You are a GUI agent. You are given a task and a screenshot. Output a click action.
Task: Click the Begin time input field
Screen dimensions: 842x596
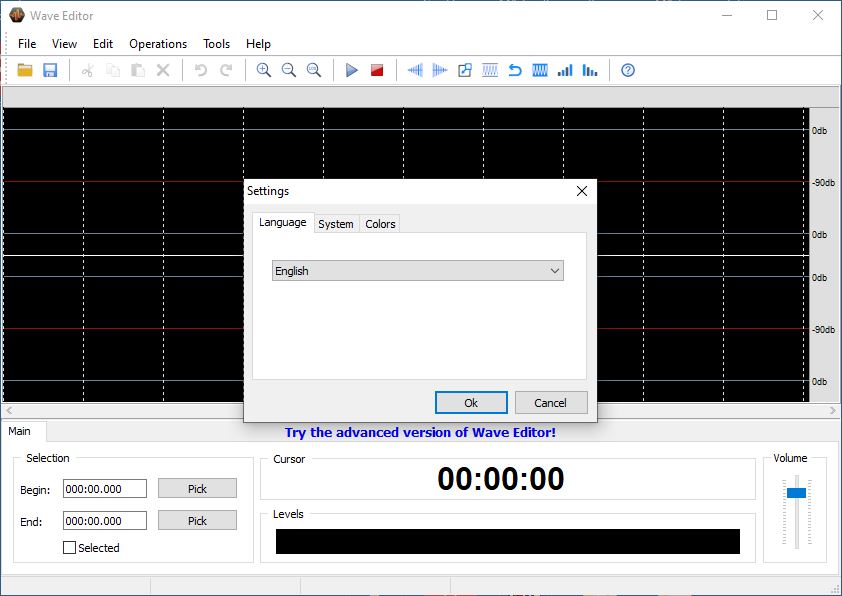click(x=105, y=489)
